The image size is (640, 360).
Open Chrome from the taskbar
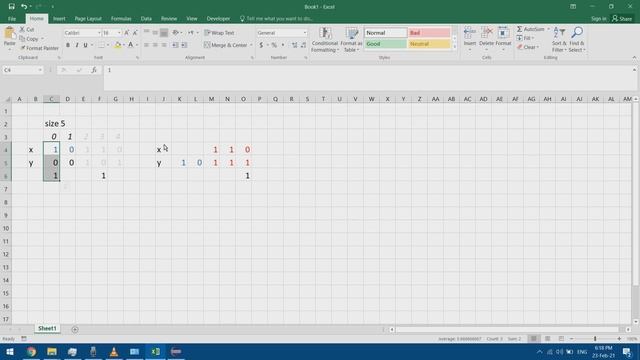pos(31,351)
